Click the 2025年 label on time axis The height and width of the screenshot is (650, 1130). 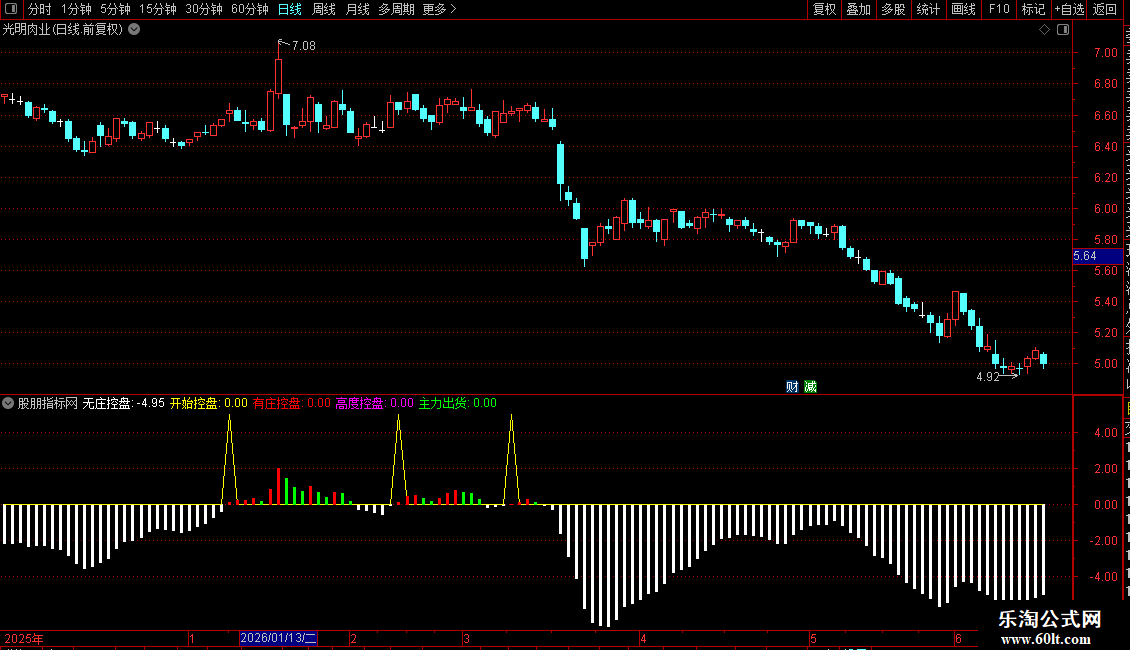[x=24, y=638]
